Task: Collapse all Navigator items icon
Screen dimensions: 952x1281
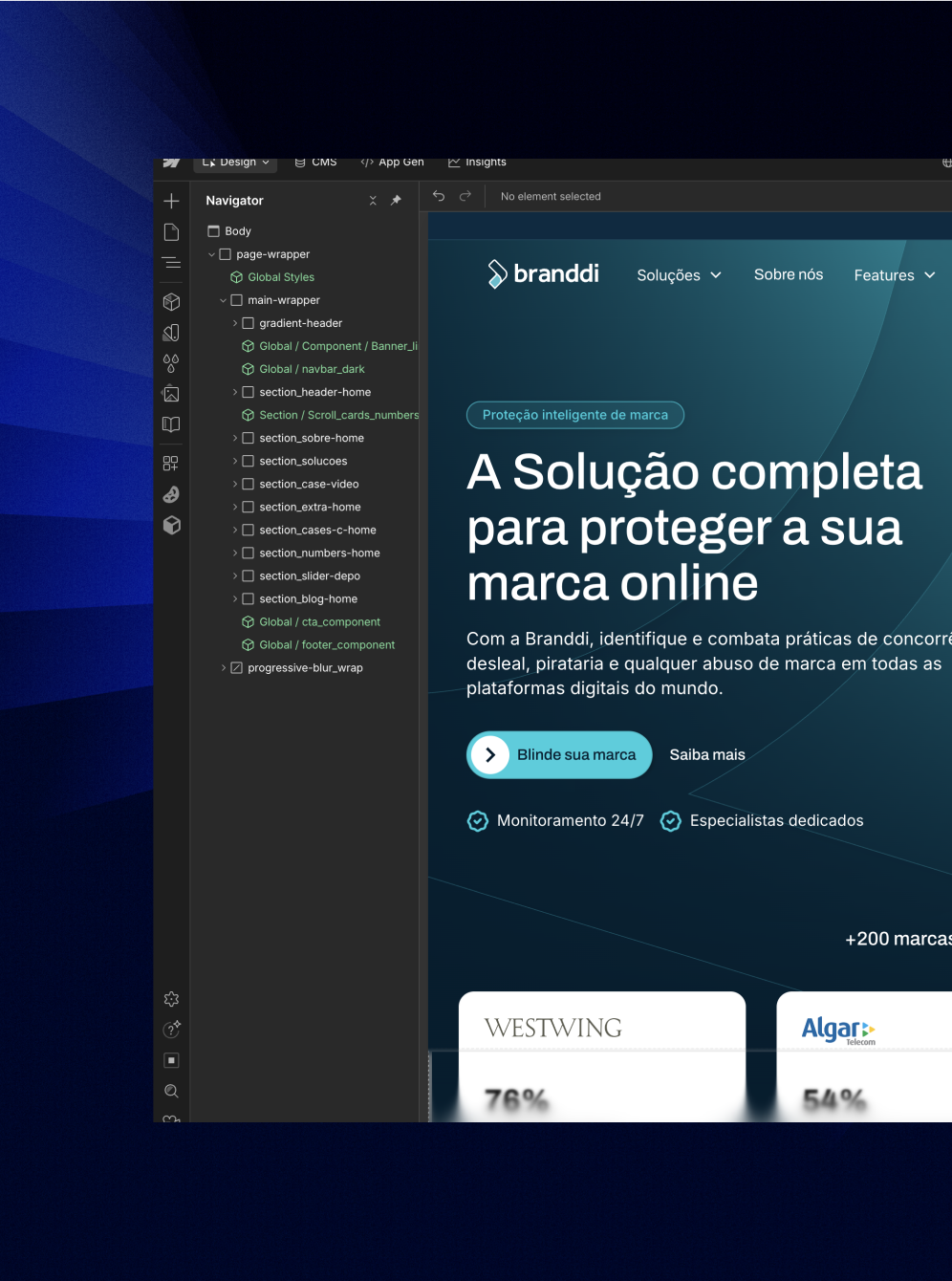Action: [373, 201]
